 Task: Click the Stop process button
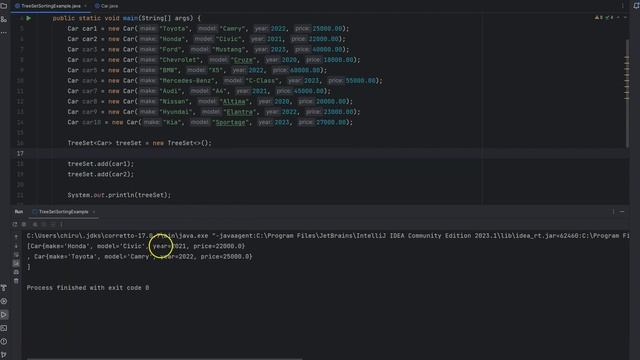click(24, 224)
